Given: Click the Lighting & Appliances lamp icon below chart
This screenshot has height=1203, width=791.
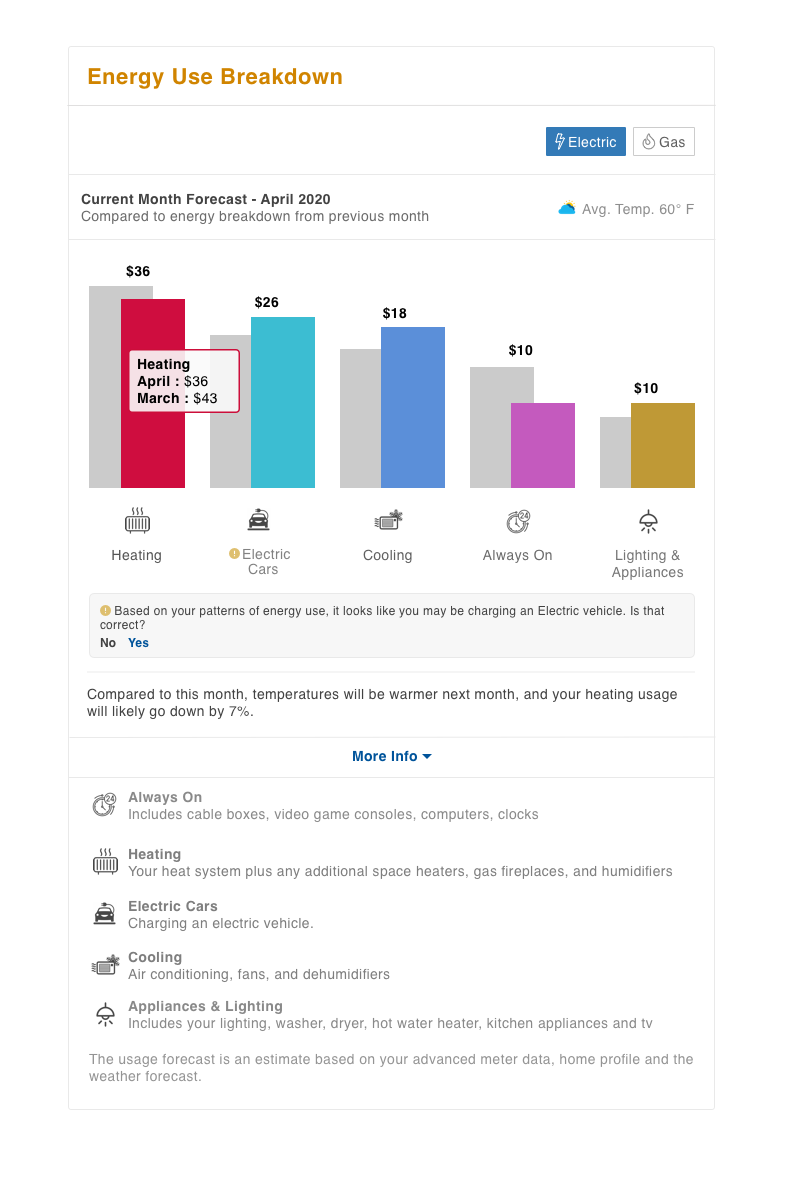Looking at the screenshot, I should coord(648,521).
